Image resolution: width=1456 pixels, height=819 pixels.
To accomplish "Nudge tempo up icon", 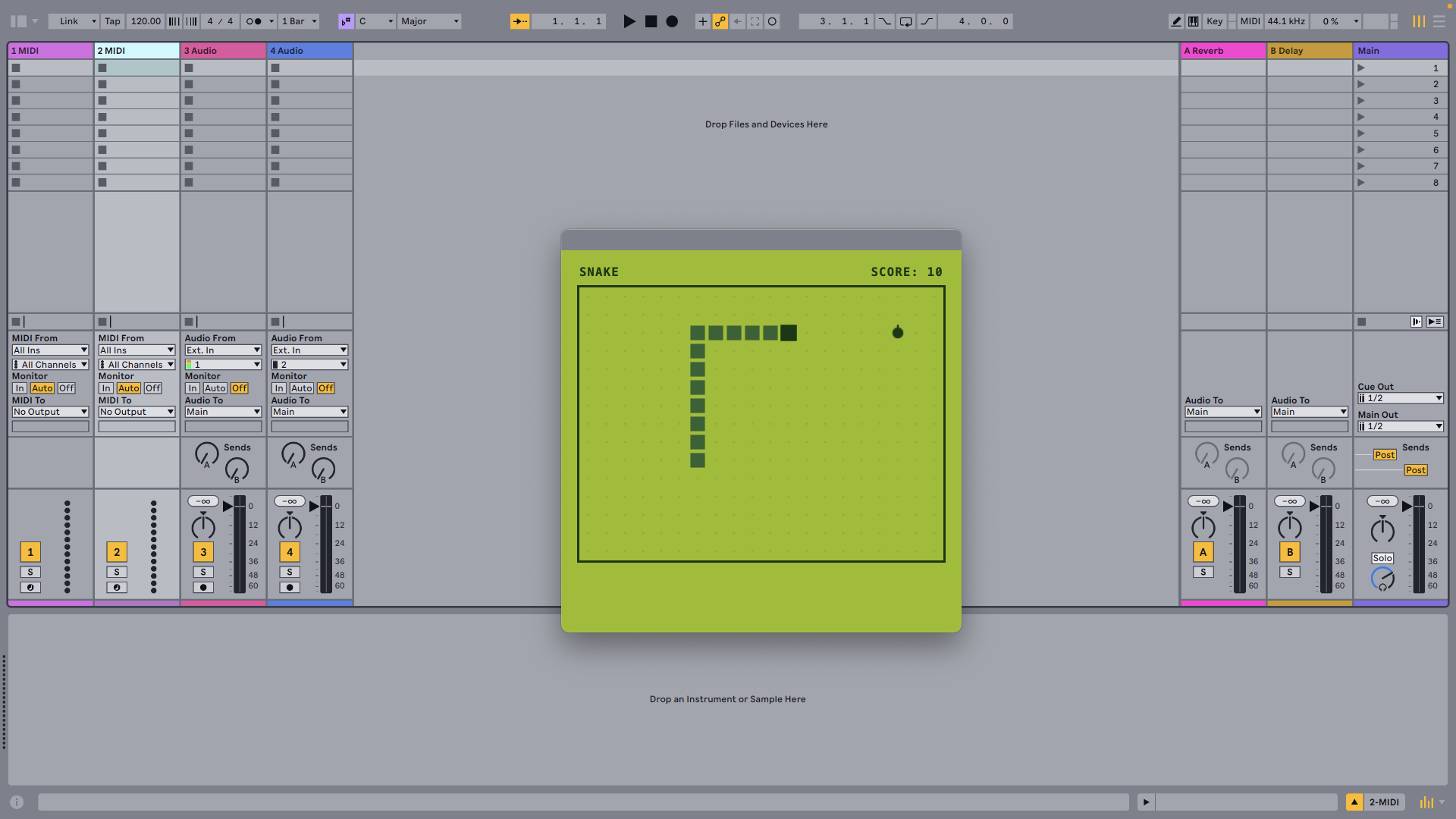I will tap(192, 21).
